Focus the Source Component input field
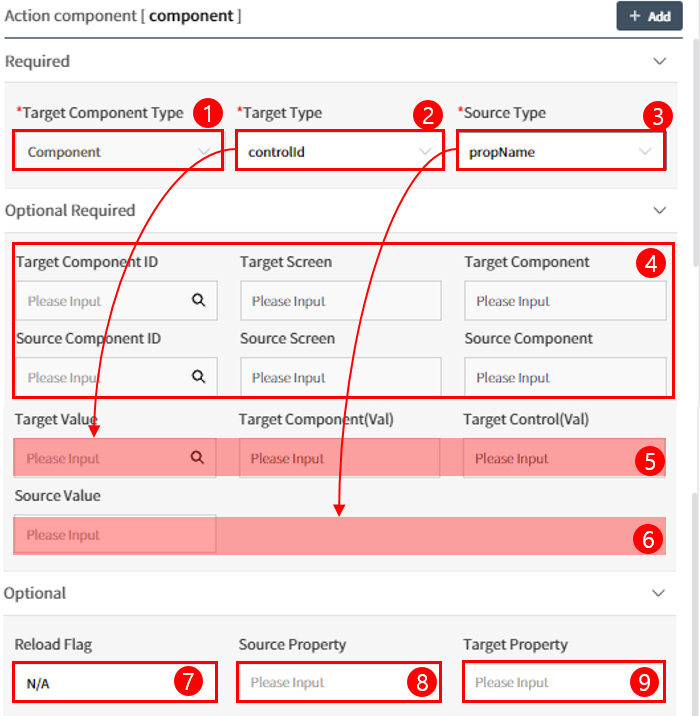This screenshot has width=700, height=716. (565, 377)
